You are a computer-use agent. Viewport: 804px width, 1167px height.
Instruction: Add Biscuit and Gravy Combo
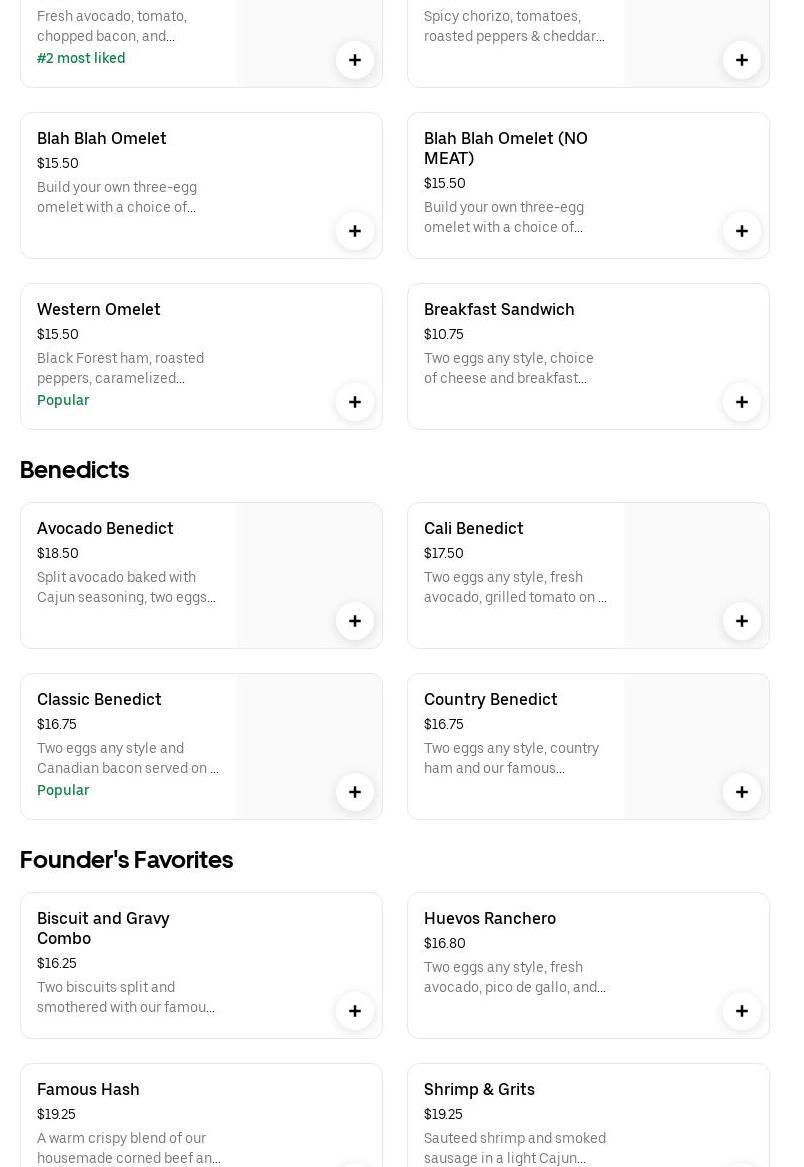tap(355, 1011)
